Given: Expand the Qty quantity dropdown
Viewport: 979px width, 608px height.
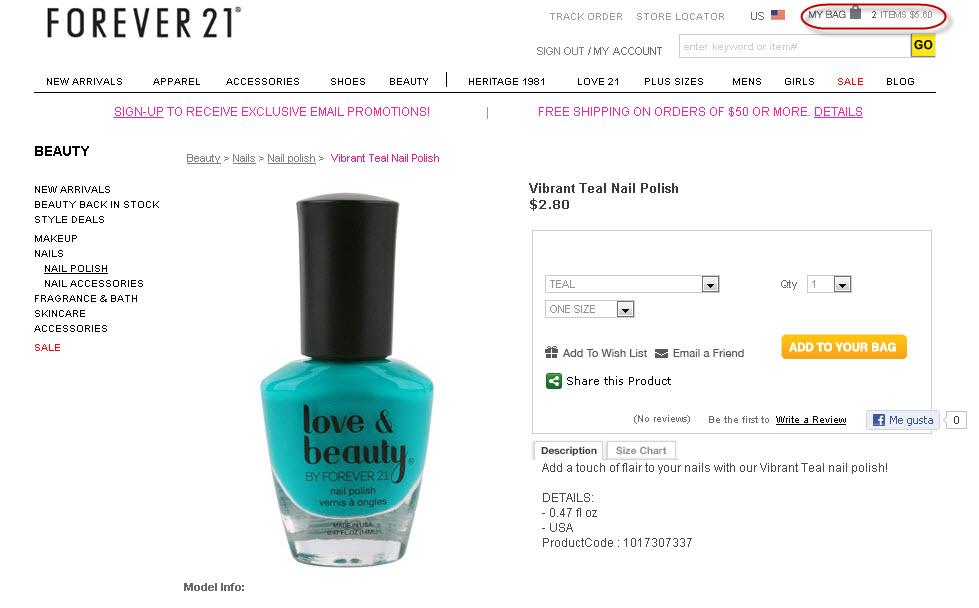Looking at the screenshot, I should pos(829,284).
